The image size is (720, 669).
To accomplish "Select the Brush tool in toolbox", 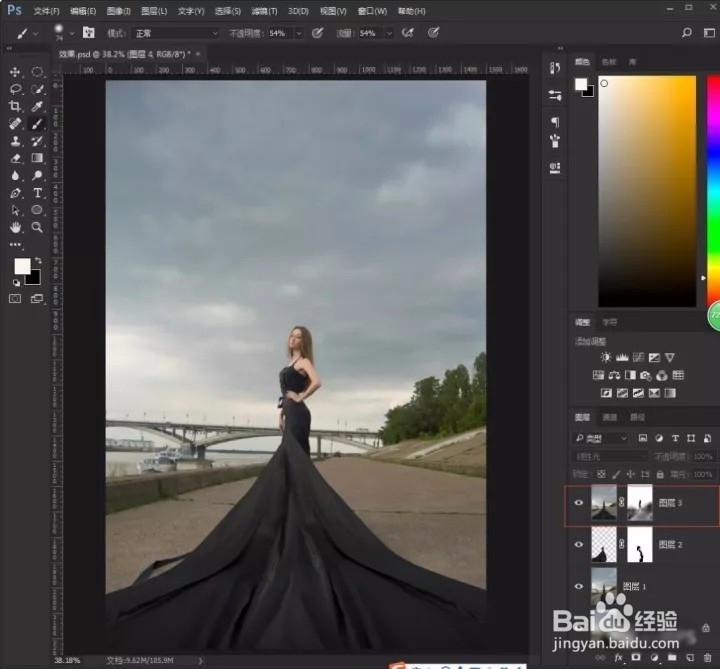I will click(x=37, y=124).
